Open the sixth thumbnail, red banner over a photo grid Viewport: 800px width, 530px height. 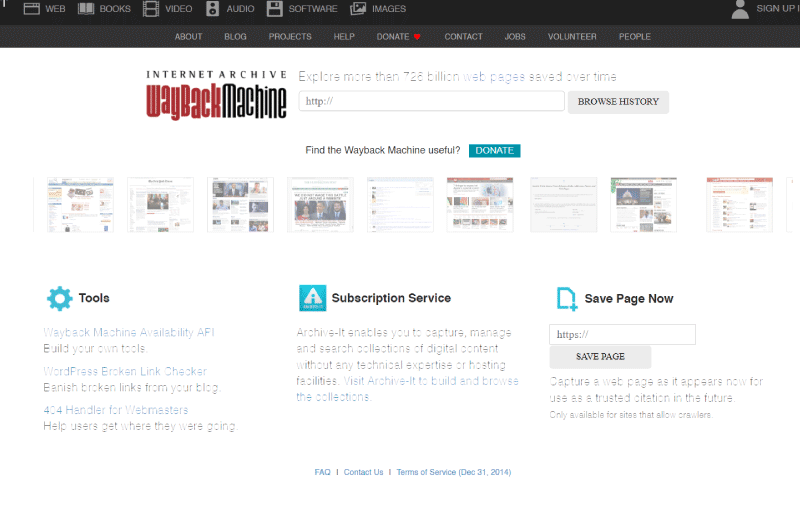480,205
